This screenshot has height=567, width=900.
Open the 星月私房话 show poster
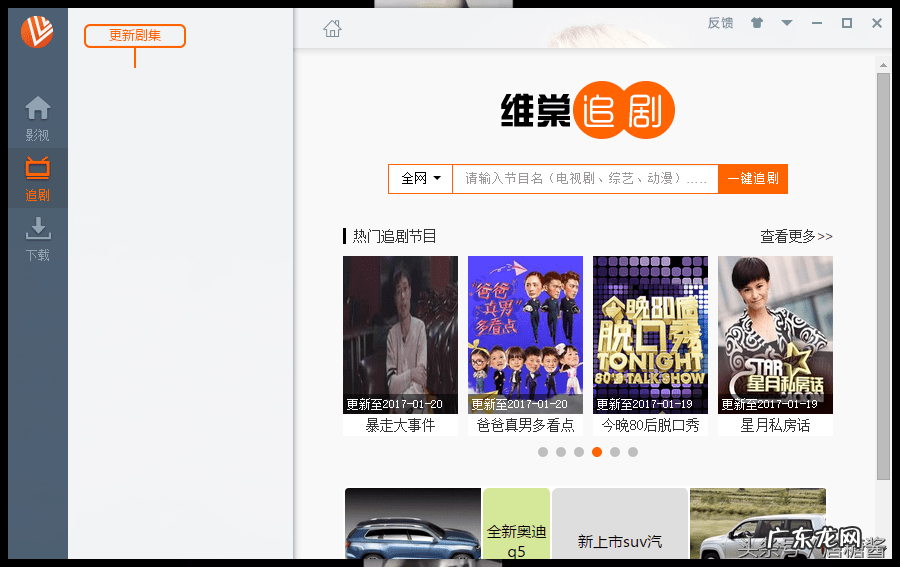775,335
